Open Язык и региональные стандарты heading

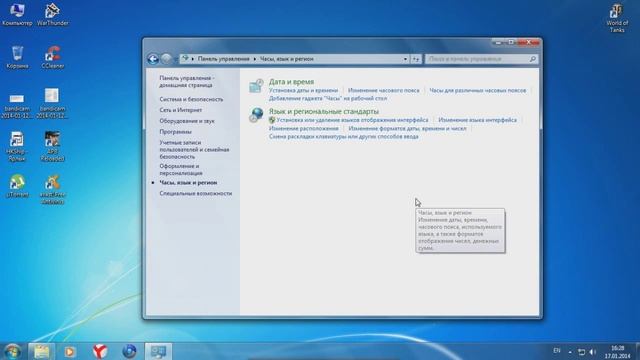point(324,111)
